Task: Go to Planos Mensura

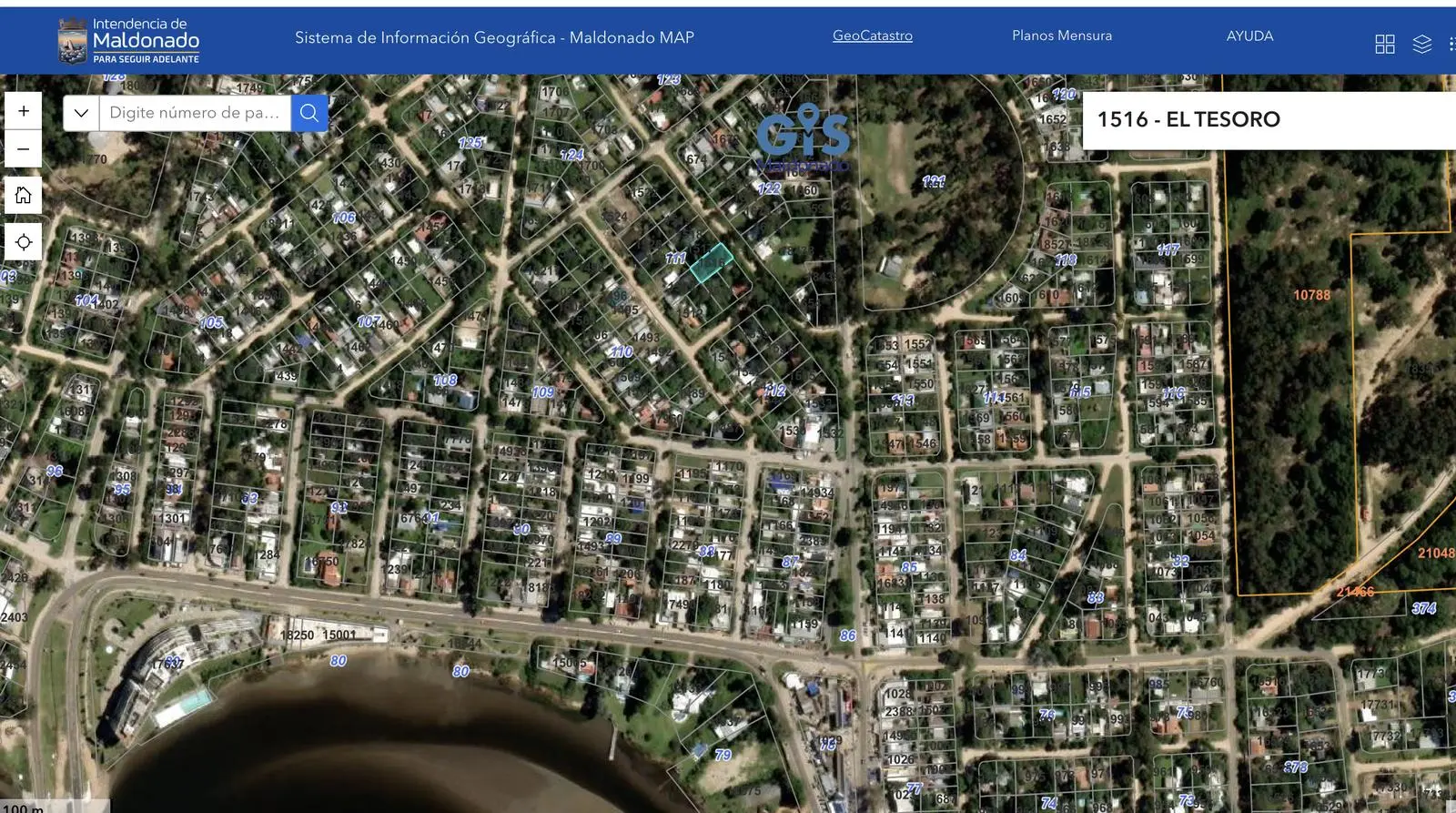Action: click(x=1061, y=36)
